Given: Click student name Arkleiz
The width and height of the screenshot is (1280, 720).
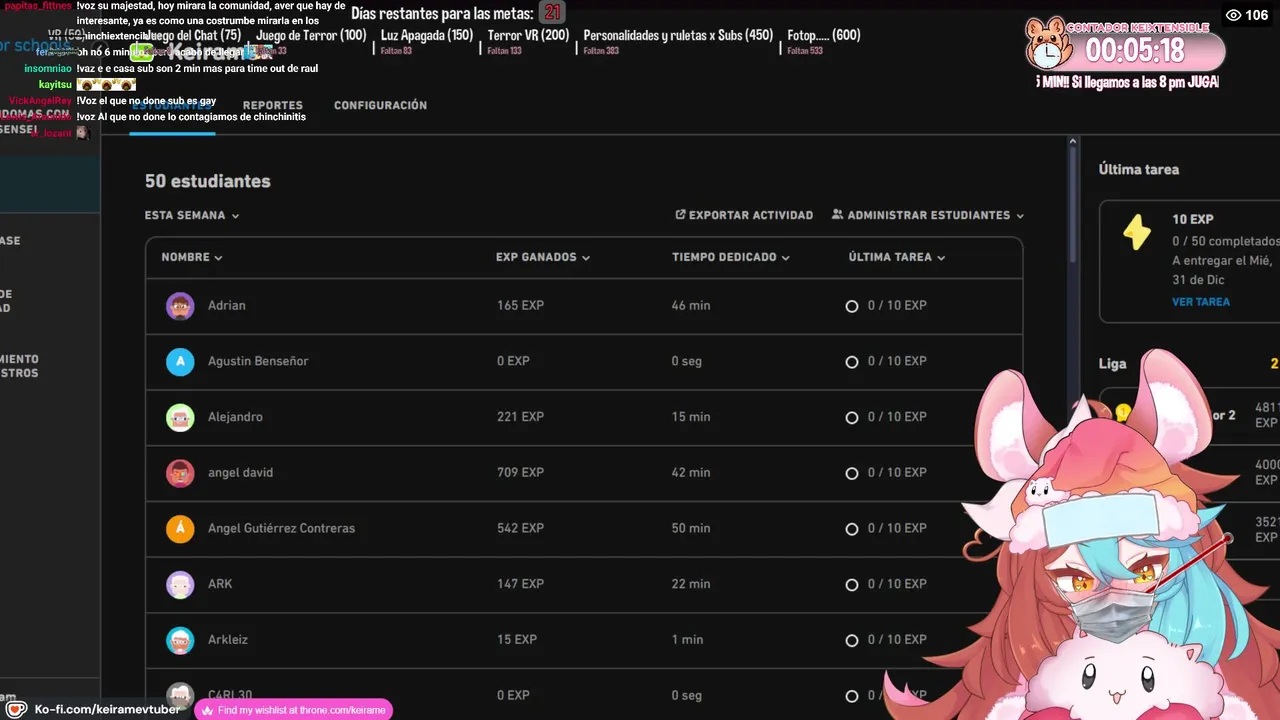Looking at the screenshot, I should (228, 640).
